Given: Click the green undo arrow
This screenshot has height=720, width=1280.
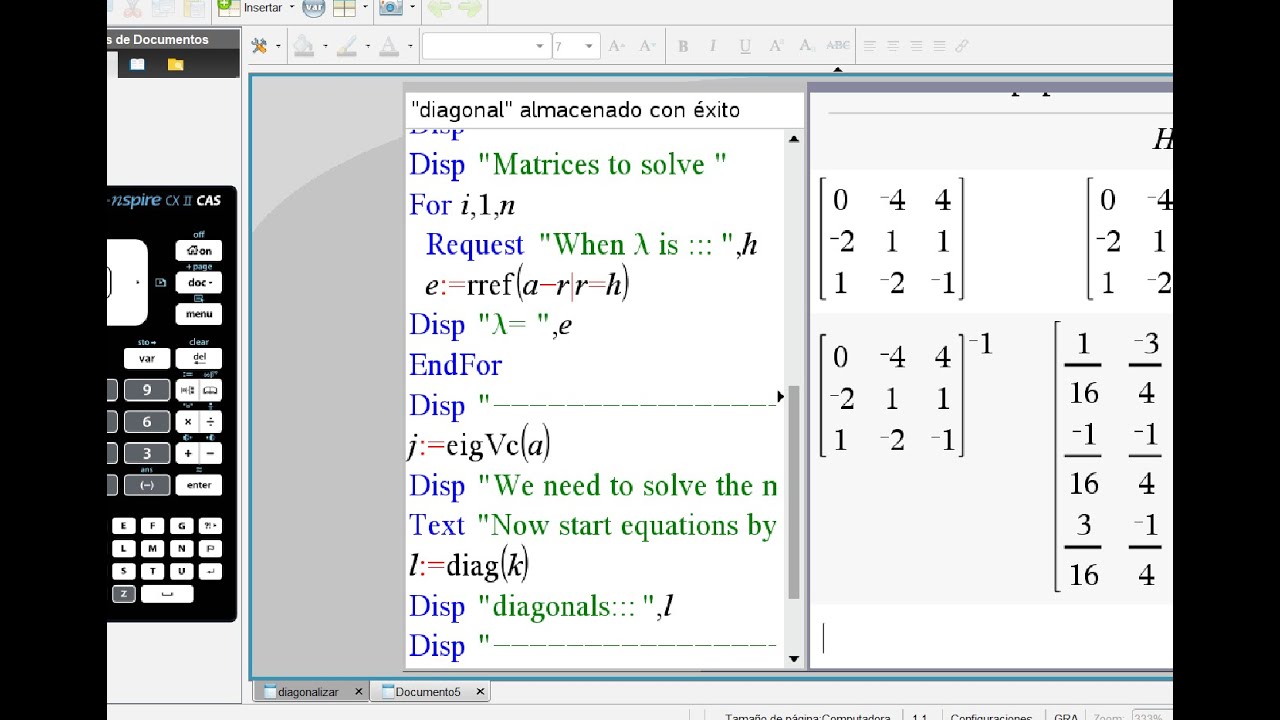Looking at the screenshot, I should click(439, 8).
